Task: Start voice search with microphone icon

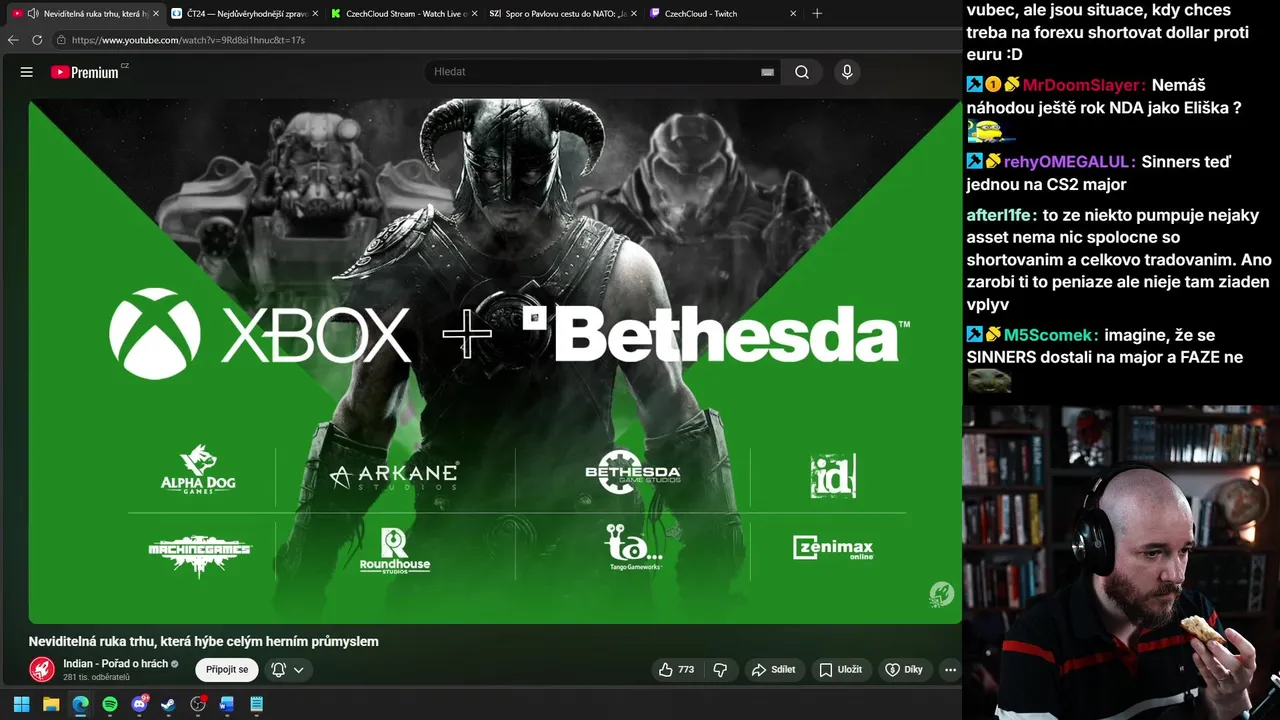Action: [847, 72]
